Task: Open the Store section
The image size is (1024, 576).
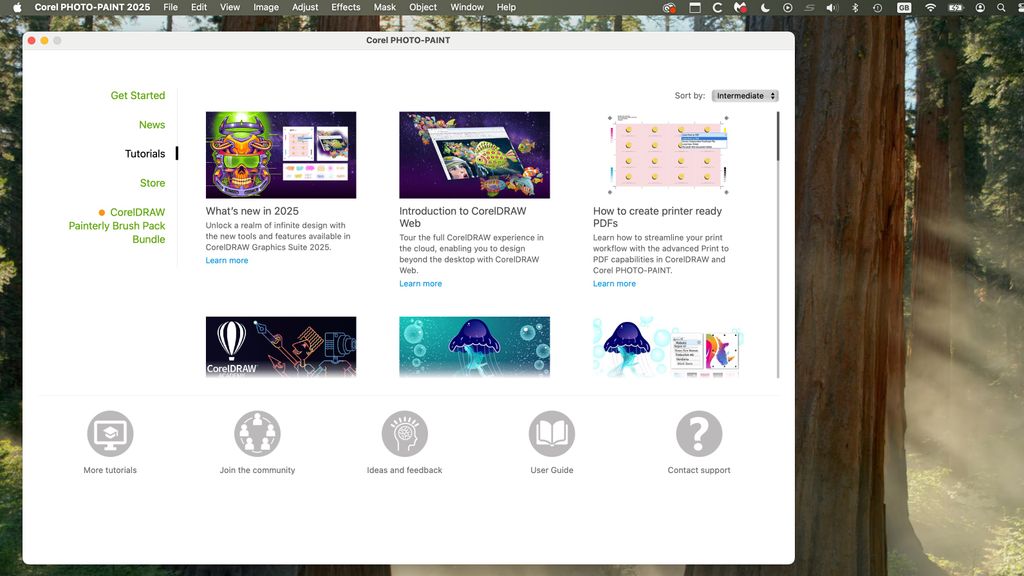Action: (x=152, y=183)
